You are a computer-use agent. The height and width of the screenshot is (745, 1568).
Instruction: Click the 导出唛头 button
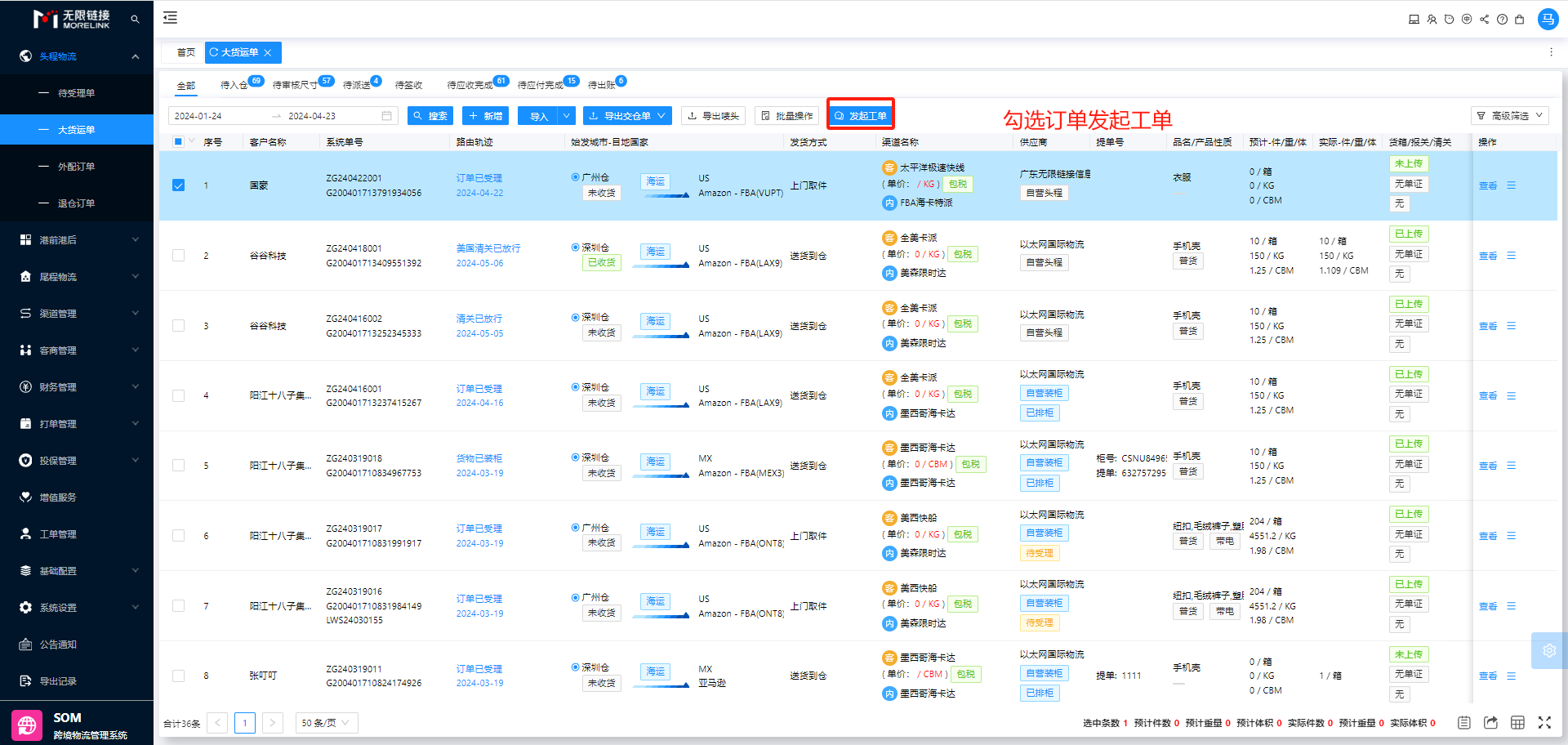[714, 116]
